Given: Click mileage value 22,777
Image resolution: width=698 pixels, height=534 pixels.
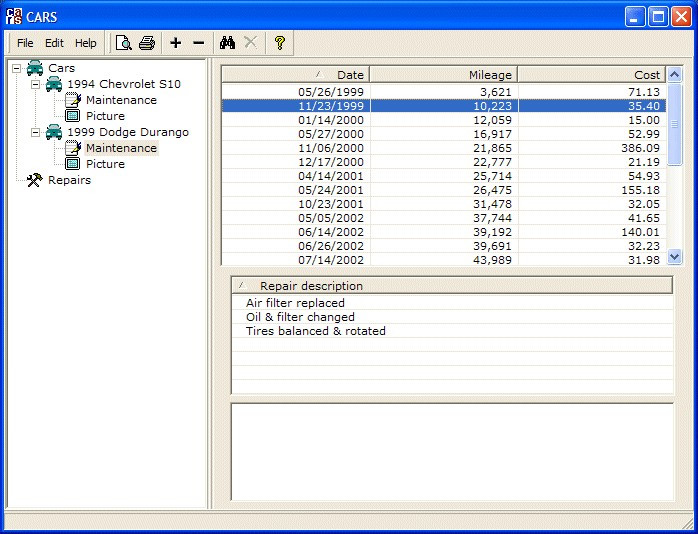Looking at the screenshot, I should (492, 162).
